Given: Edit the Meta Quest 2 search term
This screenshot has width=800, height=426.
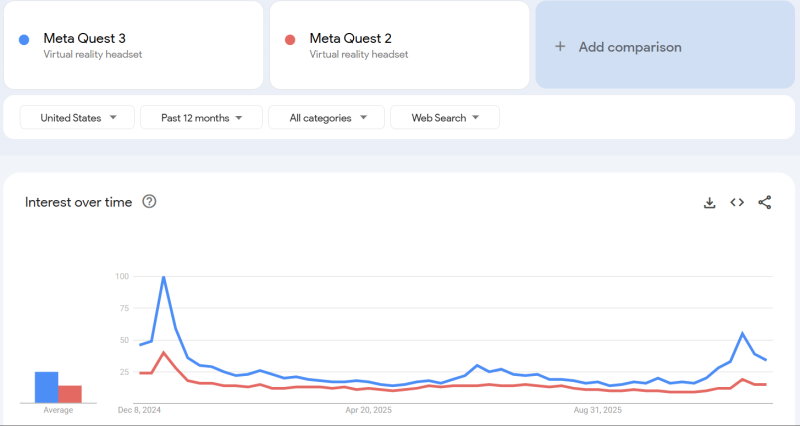Looking at the screenshot, I should click(351, 39).
